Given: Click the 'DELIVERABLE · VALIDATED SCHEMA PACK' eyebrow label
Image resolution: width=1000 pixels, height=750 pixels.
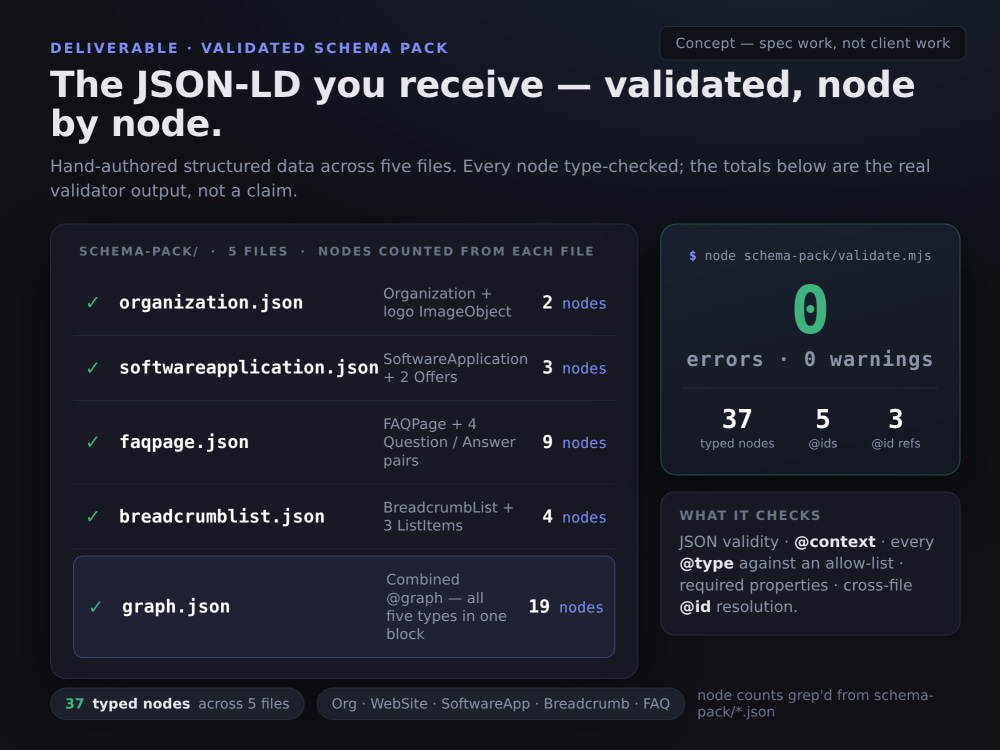Looking at the screenshot, I should tap(249, 48).
